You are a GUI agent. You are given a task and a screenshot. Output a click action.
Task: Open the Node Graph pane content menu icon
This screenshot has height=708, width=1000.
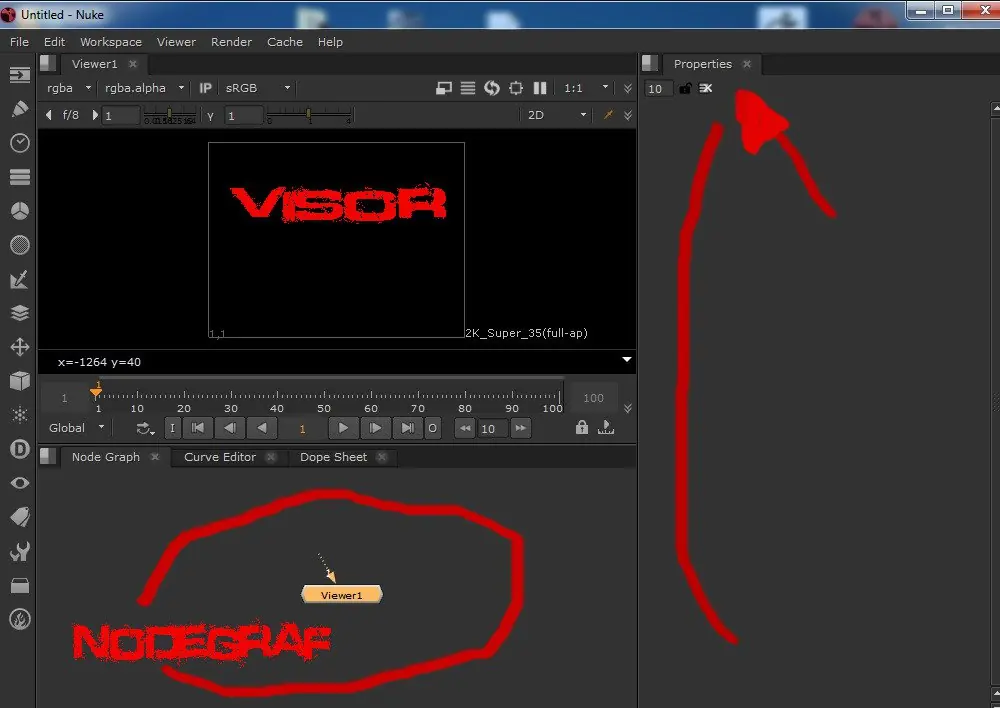coord(48,457)
